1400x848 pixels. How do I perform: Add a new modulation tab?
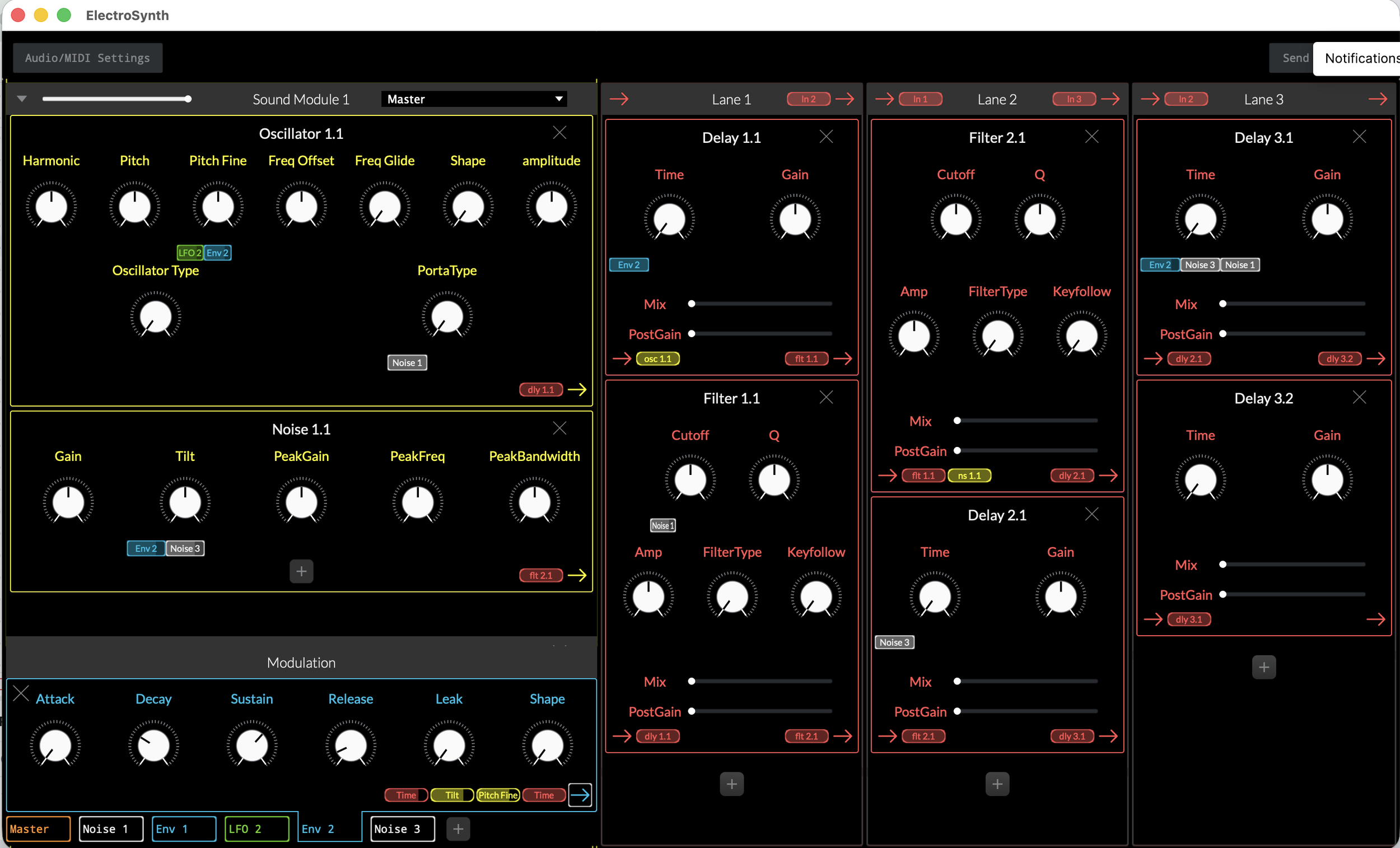[458, 828]
